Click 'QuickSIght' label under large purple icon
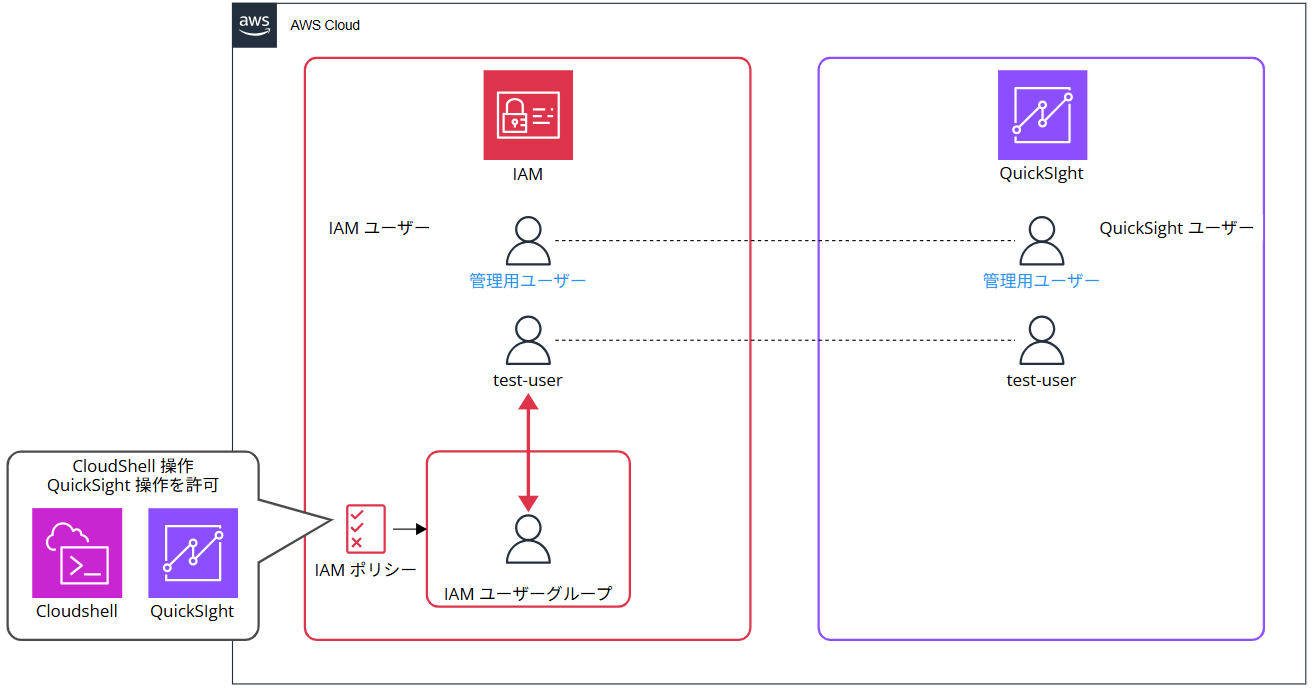 pos(1042,173)
